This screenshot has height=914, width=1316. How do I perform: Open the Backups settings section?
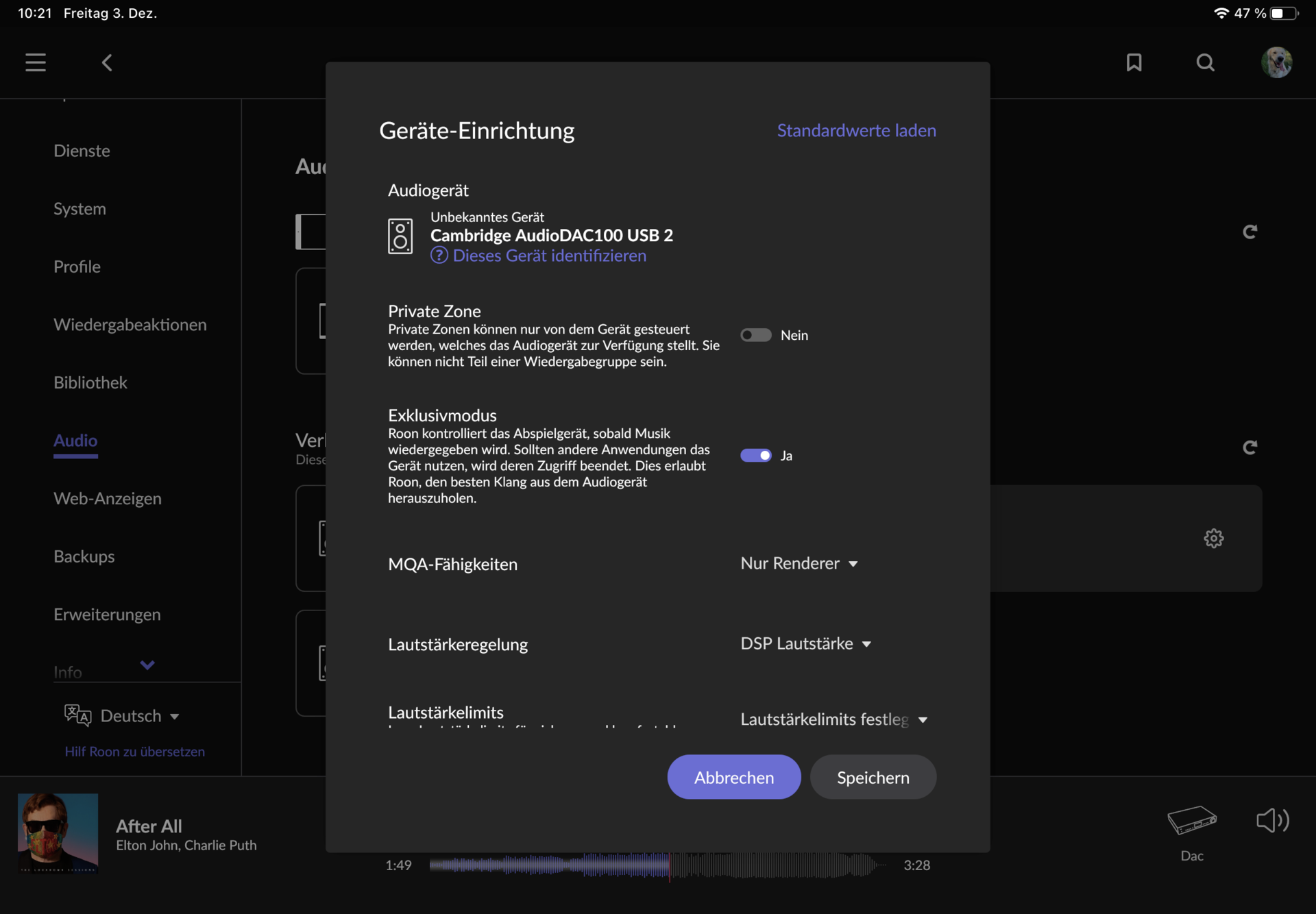[x=84, y=556]
